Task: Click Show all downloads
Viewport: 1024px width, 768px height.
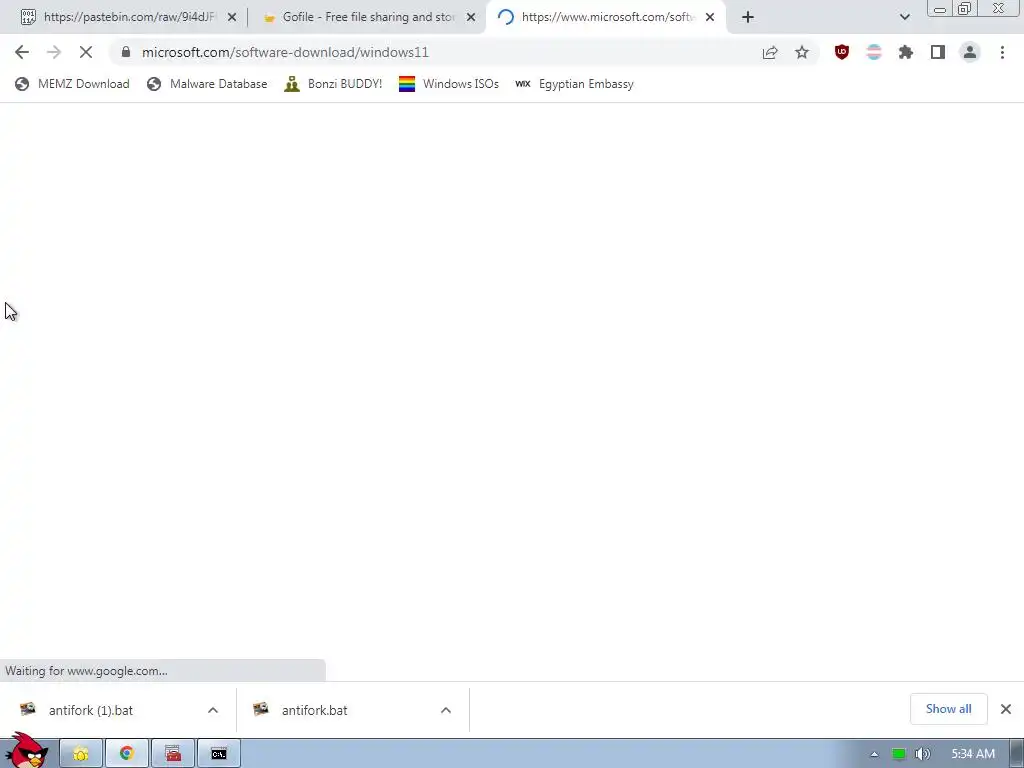Action: (948, 709)
